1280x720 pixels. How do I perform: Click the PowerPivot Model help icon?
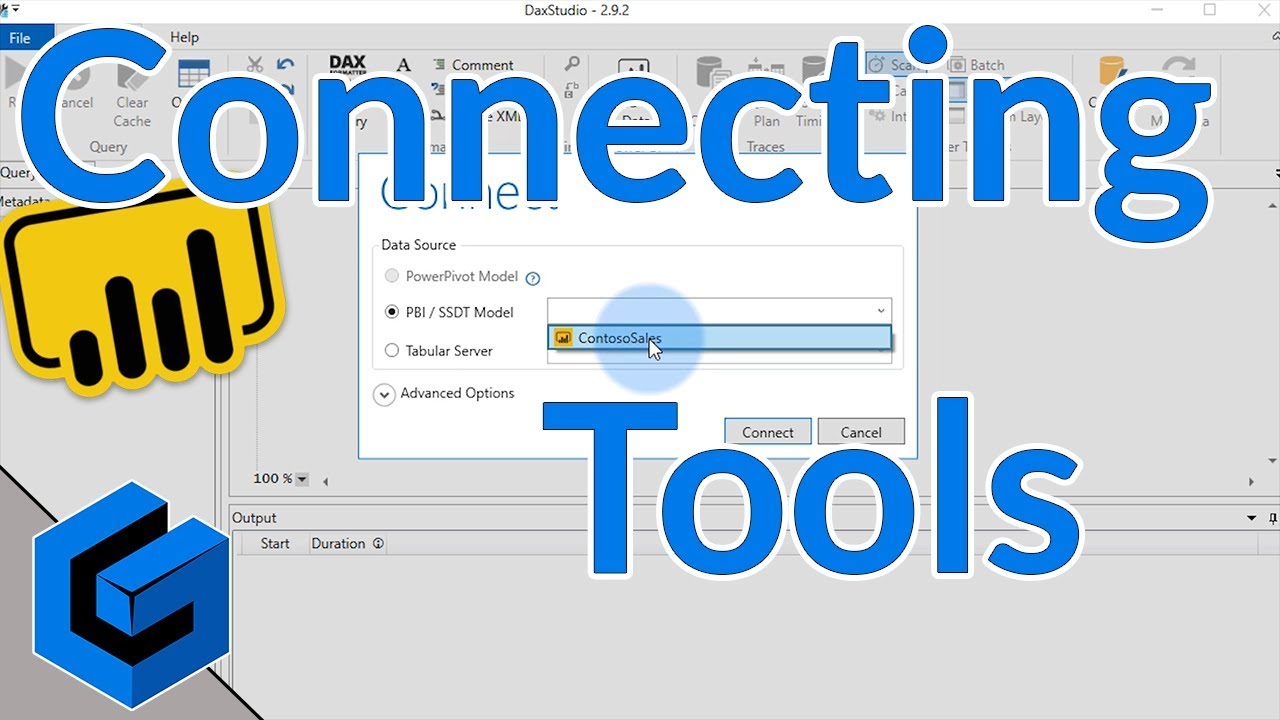pyautogui.click(x=533, y=278)
